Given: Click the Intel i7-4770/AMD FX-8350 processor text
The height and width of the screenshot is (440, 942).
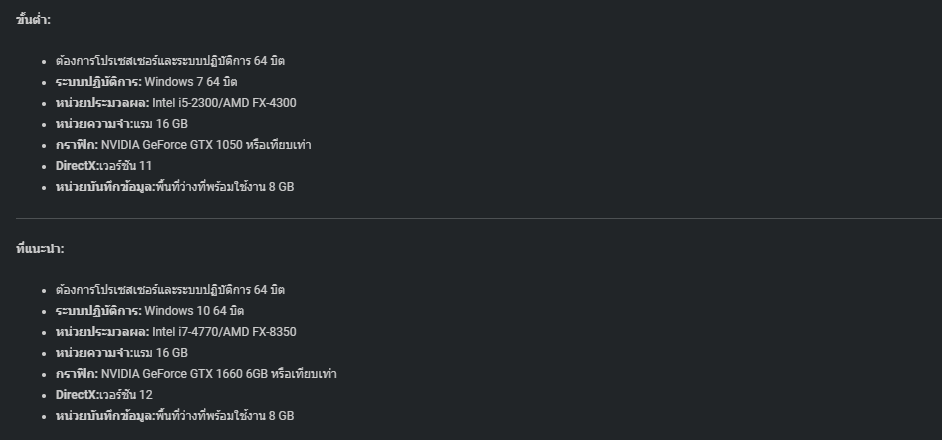Looking at the screenshot, I should pos(224,332).
